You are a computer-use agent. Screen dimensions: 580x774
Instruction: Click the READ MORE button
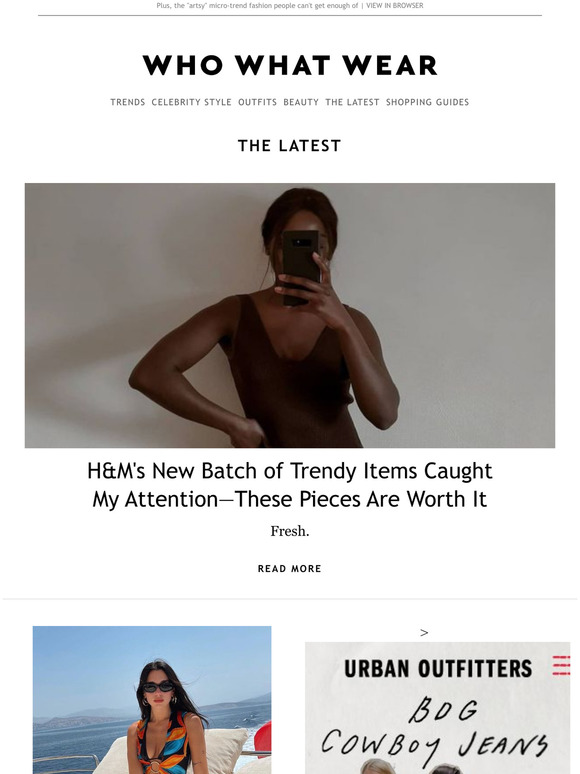(x=290, y=569)
